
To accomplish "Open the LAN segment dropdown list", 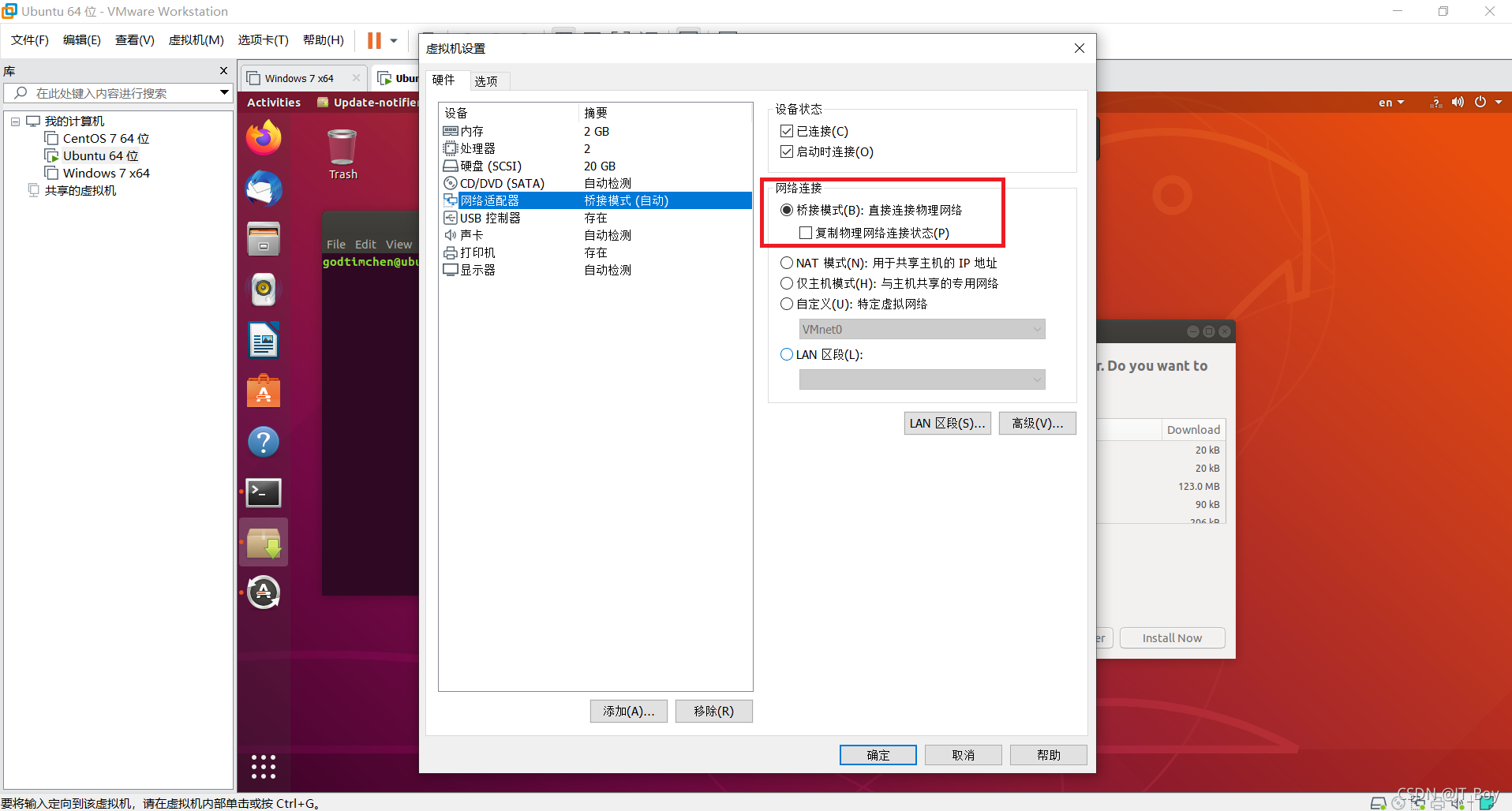I will click(922, 379).
